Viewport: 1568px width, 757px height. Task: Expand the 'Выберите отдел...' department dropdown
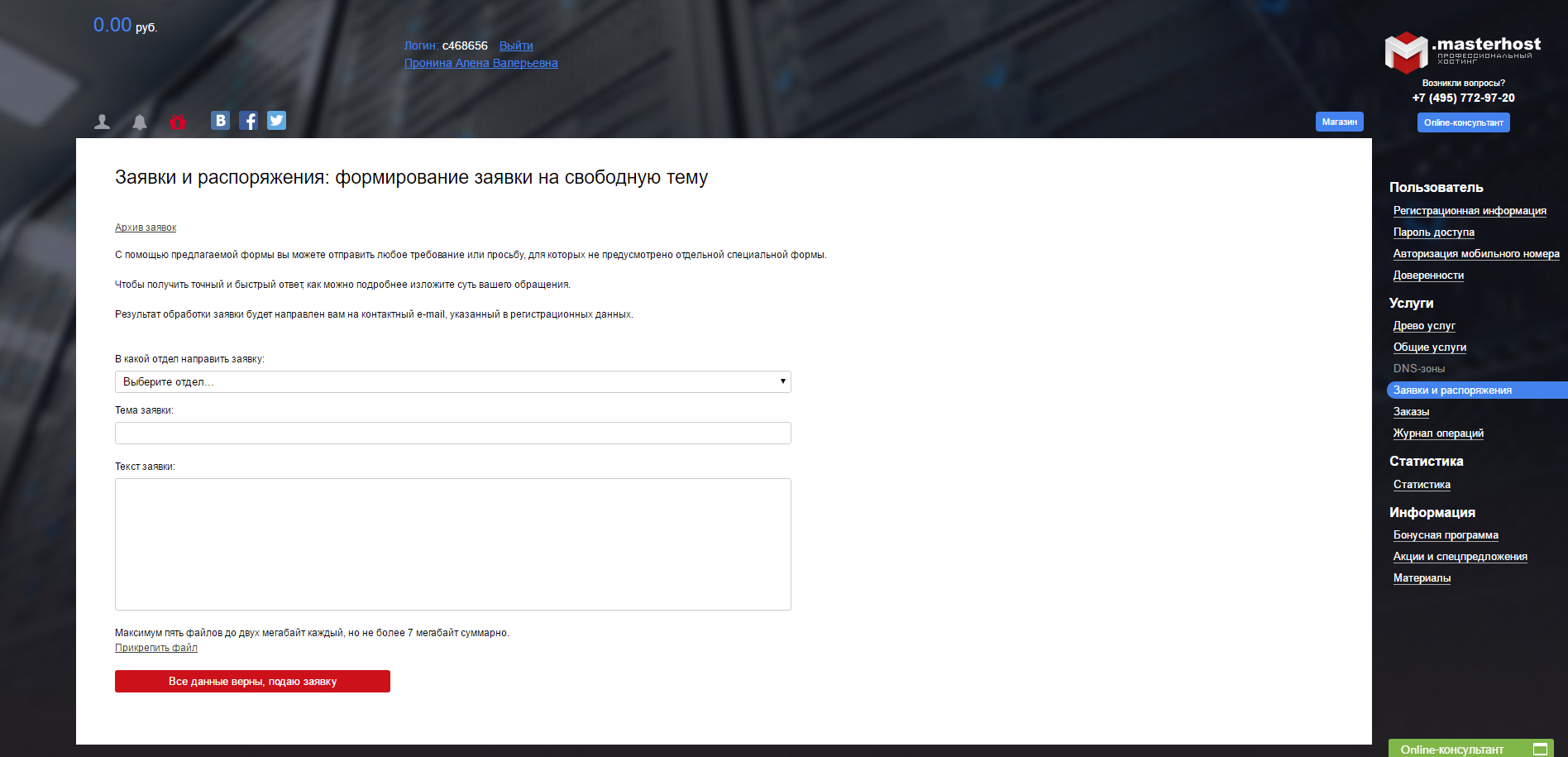(453, 381)
